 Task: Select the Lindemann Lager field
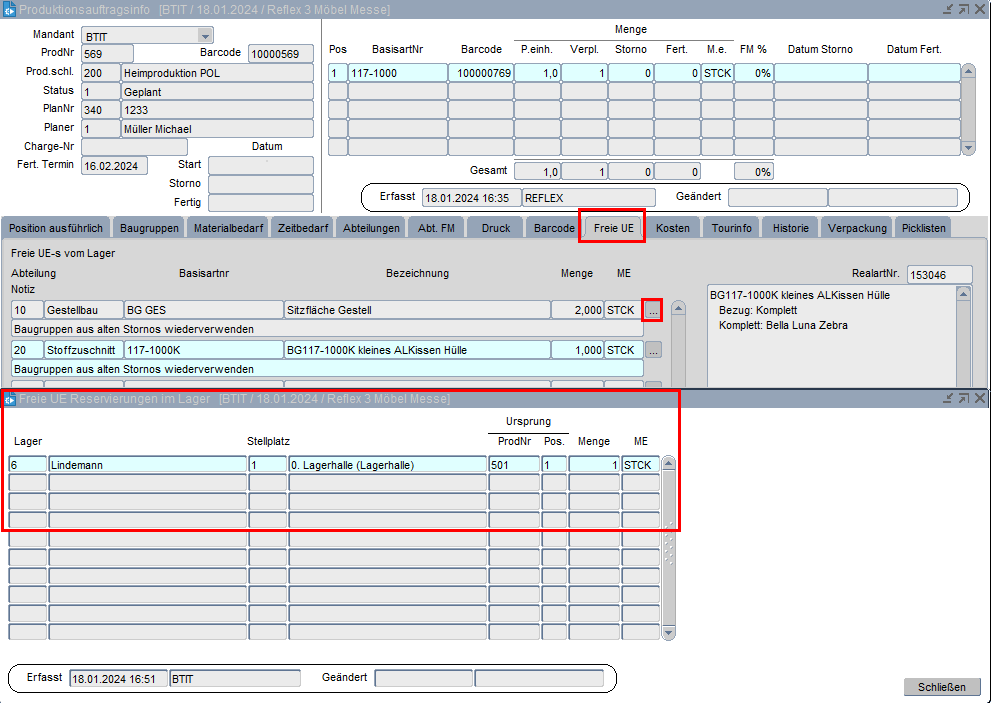(x=147, y=465)
